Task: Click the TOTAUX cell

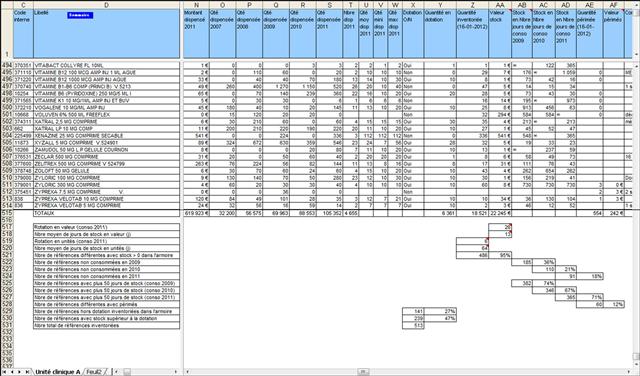Action: [x=107, y=213]
